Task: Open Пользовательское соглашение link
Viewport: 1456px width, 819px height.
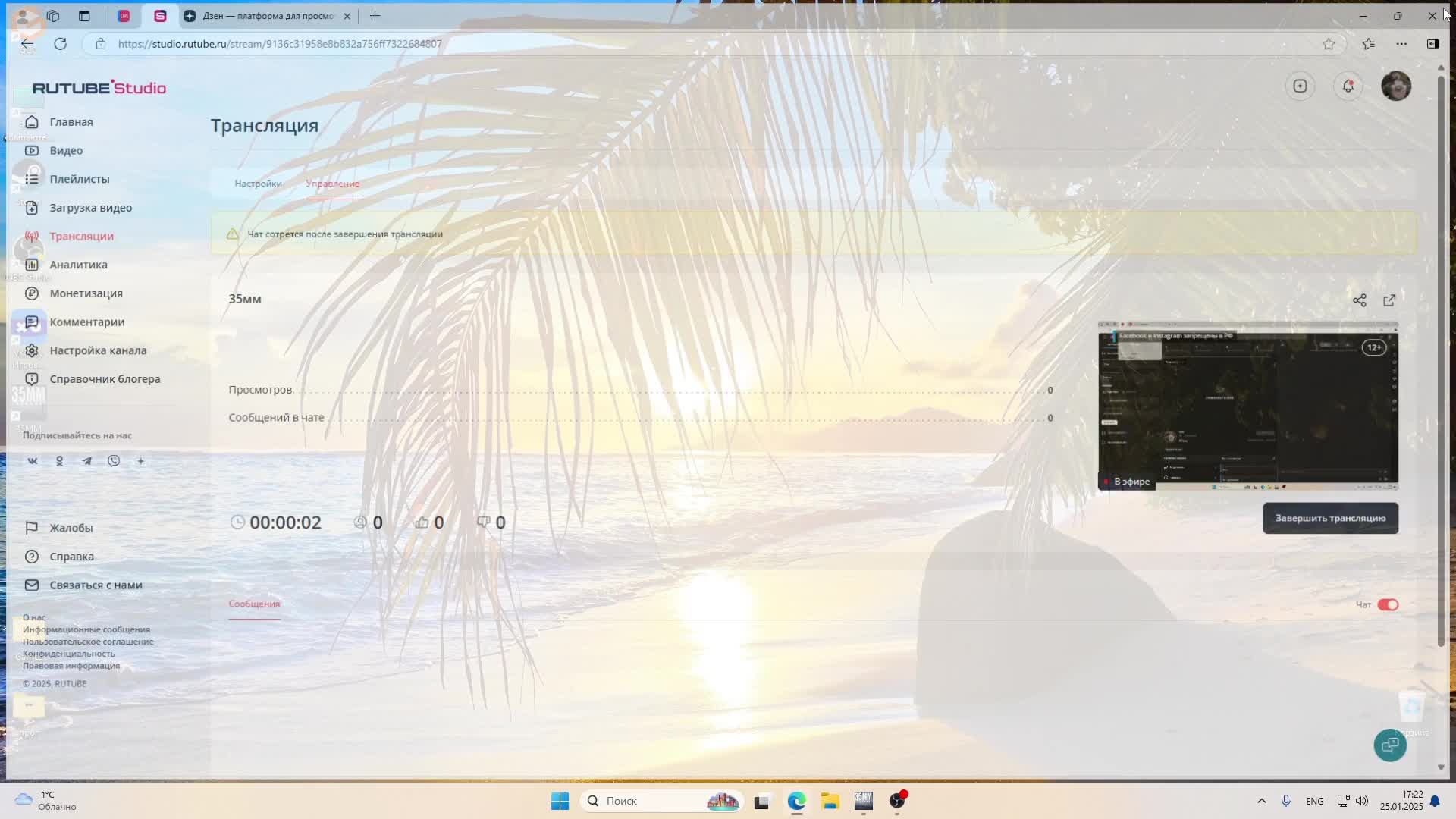Action: (x=88, y=642)
